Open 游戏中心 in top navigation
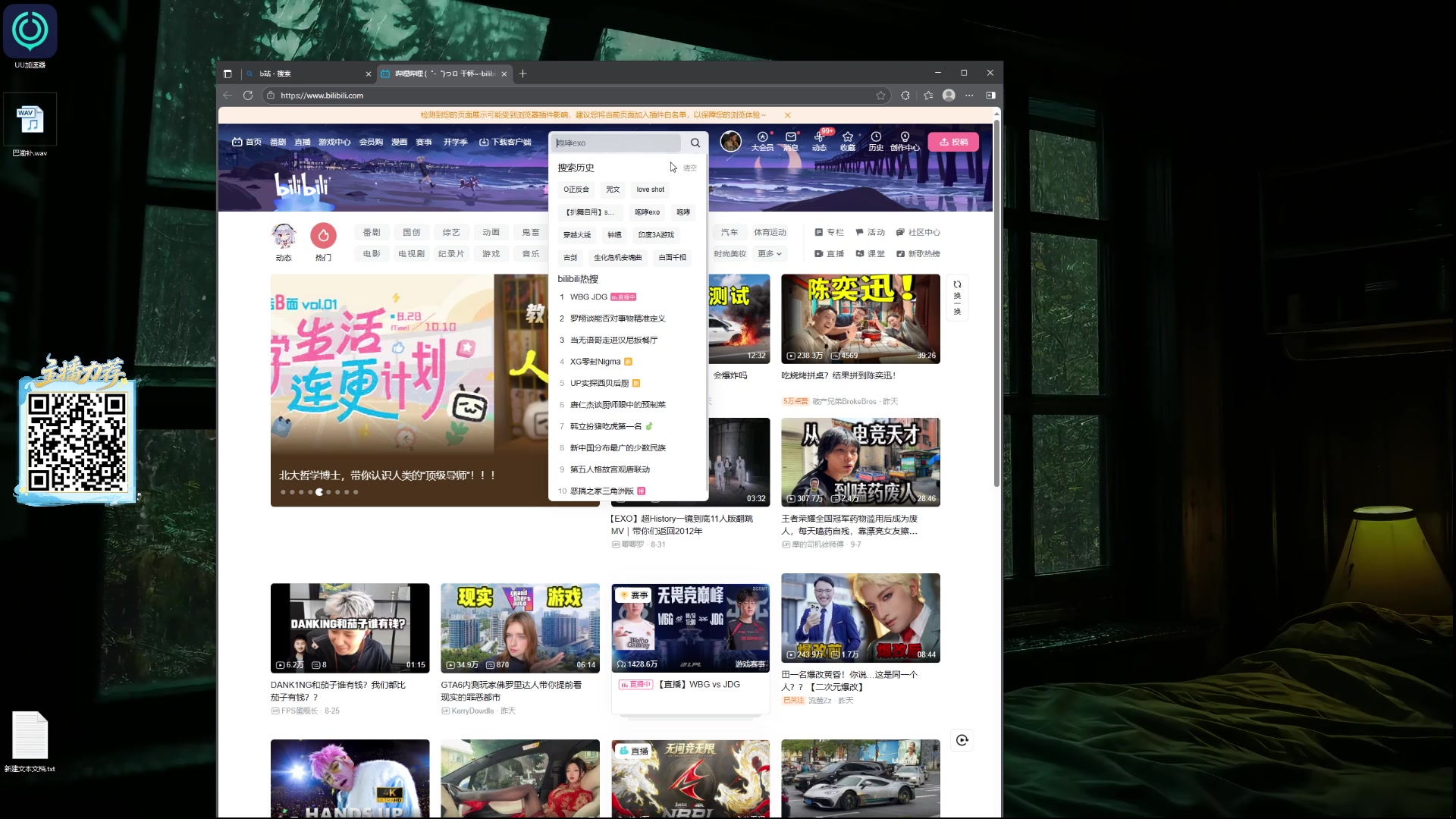Viewport: 1456px width, 819px height. click(334, 142)
